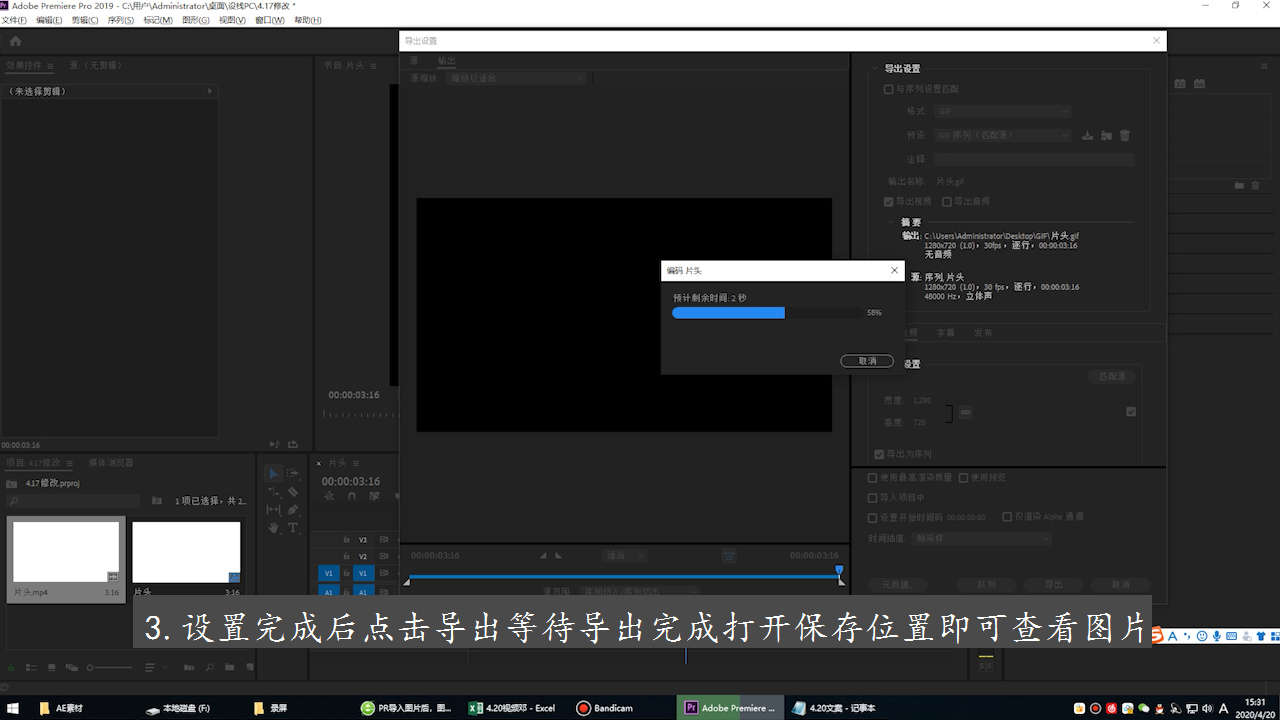1280x720 pixels.
Task: Cancel the encoding with 取消 button
Action: (867, 360)
